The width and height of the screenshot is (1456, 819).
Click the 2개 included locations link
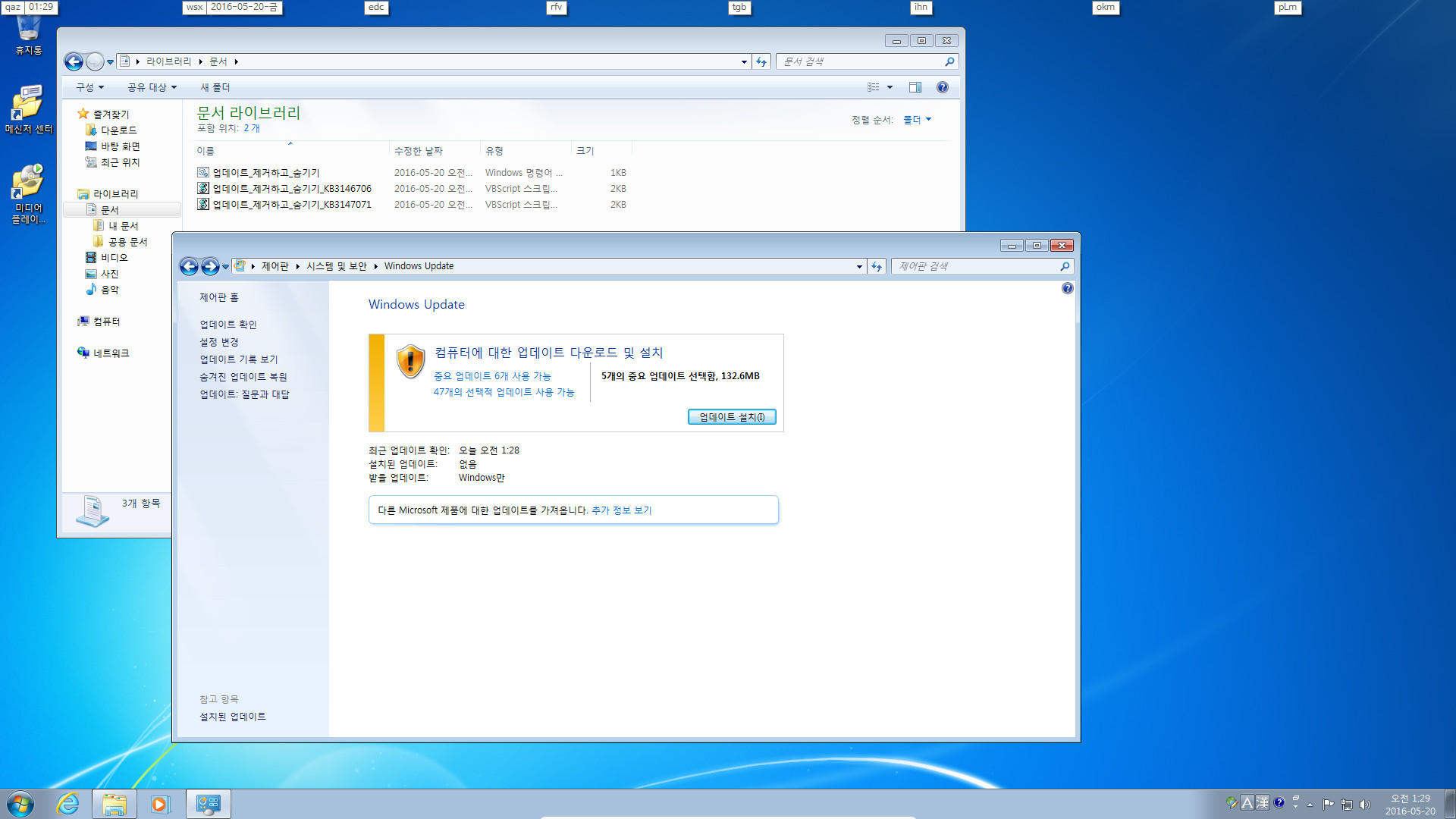252,128
